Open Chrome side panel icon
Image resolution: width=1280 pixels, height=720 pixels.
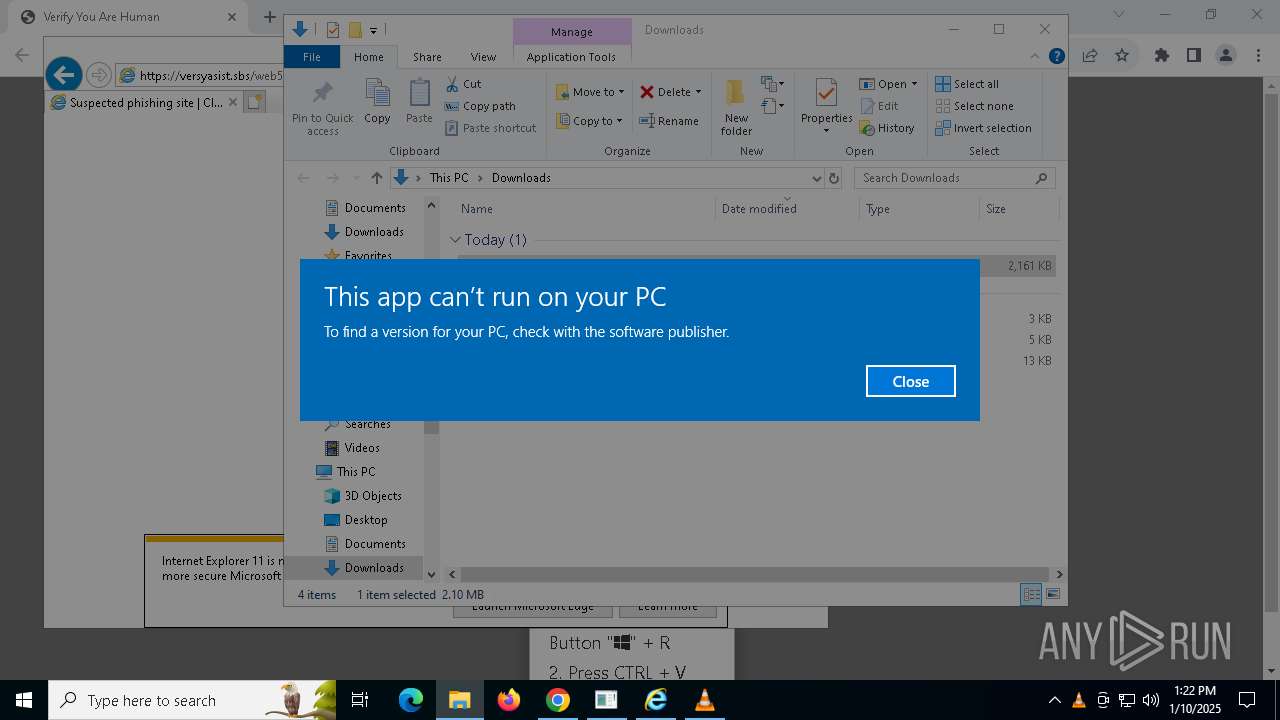tap(1193, 55)
